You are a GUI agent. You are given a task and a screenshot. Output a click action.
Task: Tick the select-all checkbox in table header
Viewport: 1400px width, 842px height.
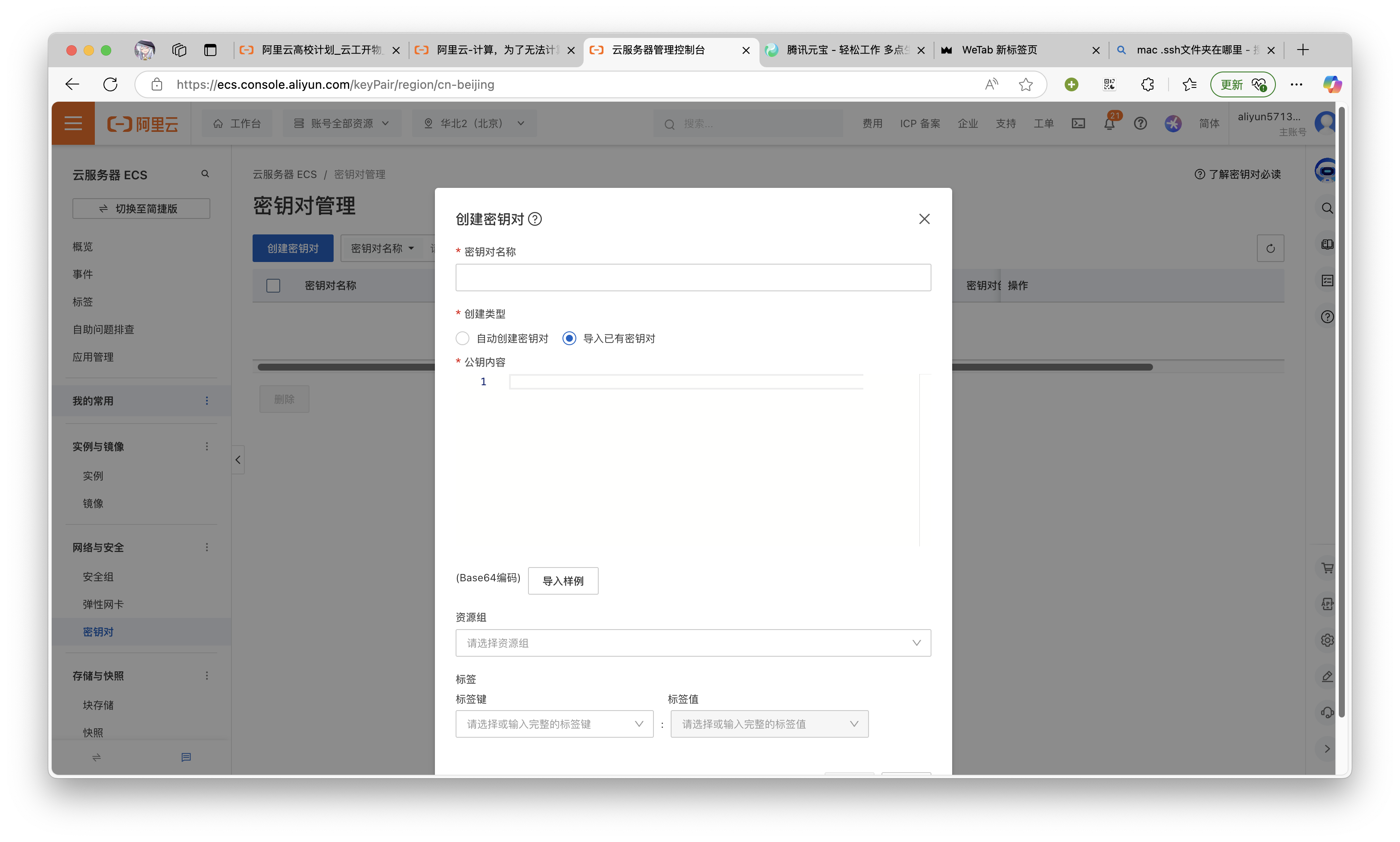[x=274, y=285]
